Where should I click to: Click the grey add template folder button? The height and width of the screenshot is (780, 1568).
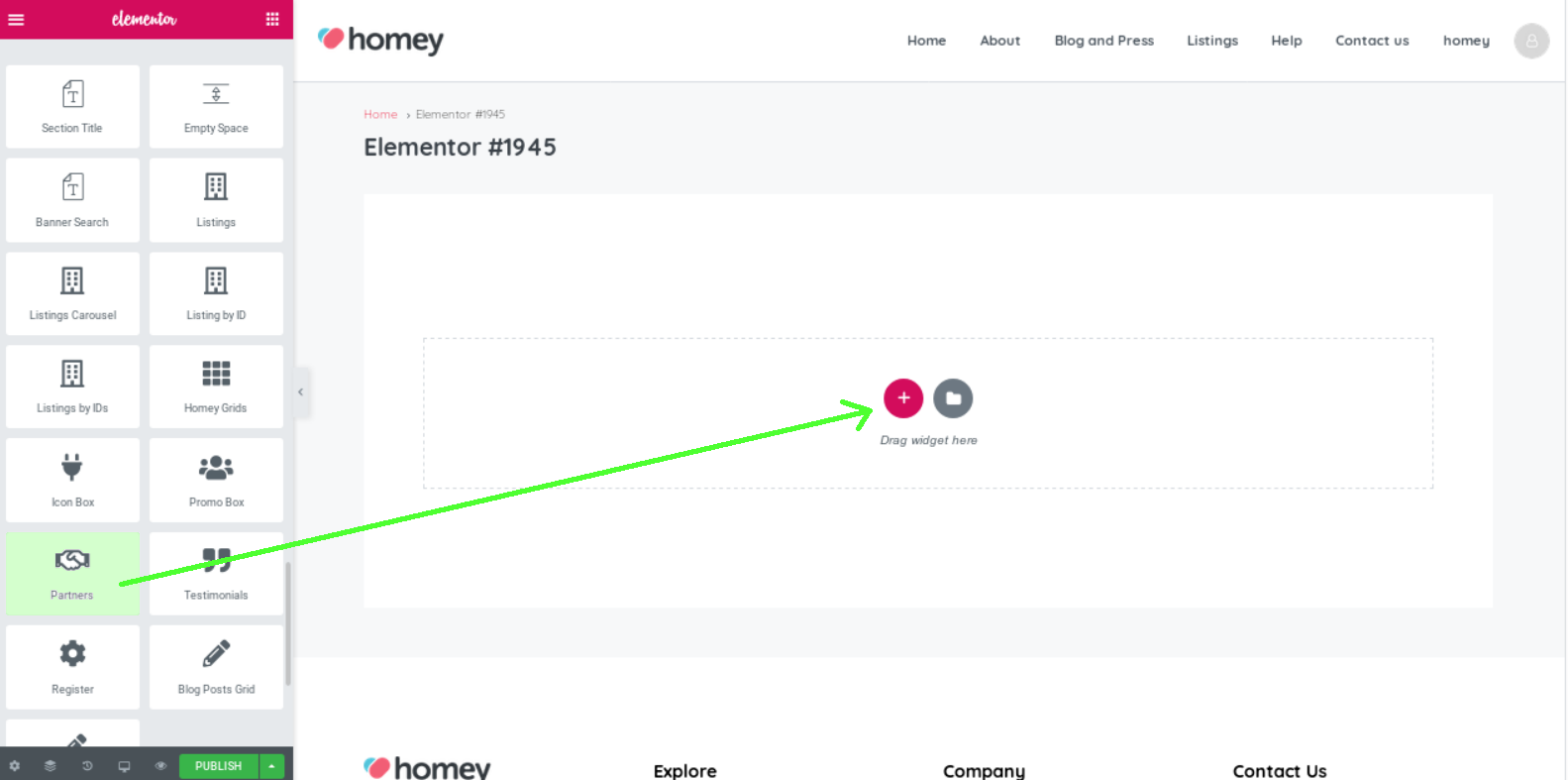pos(953,398)
